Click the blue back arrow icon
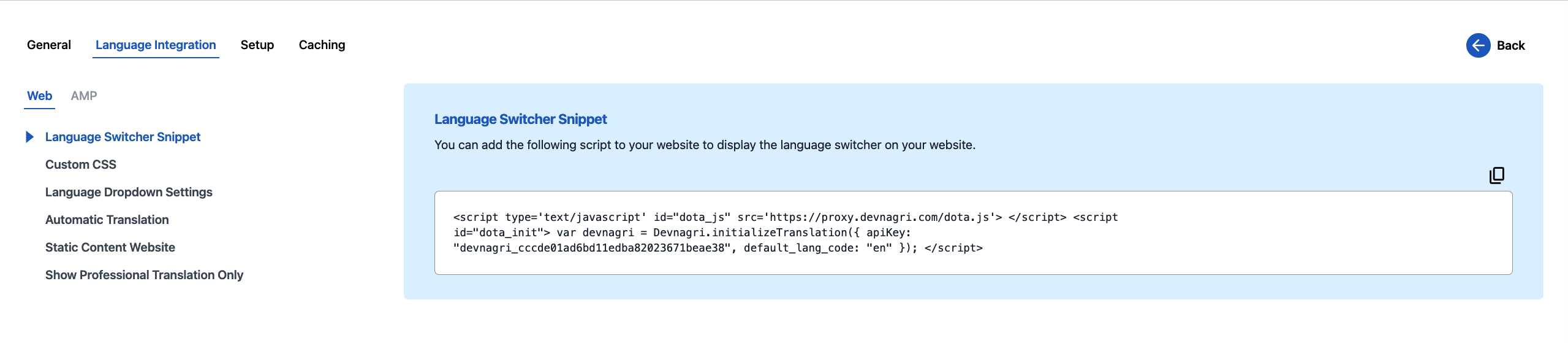The width and height of the screenshot is (1568, 343). [x=1478, y=45]
